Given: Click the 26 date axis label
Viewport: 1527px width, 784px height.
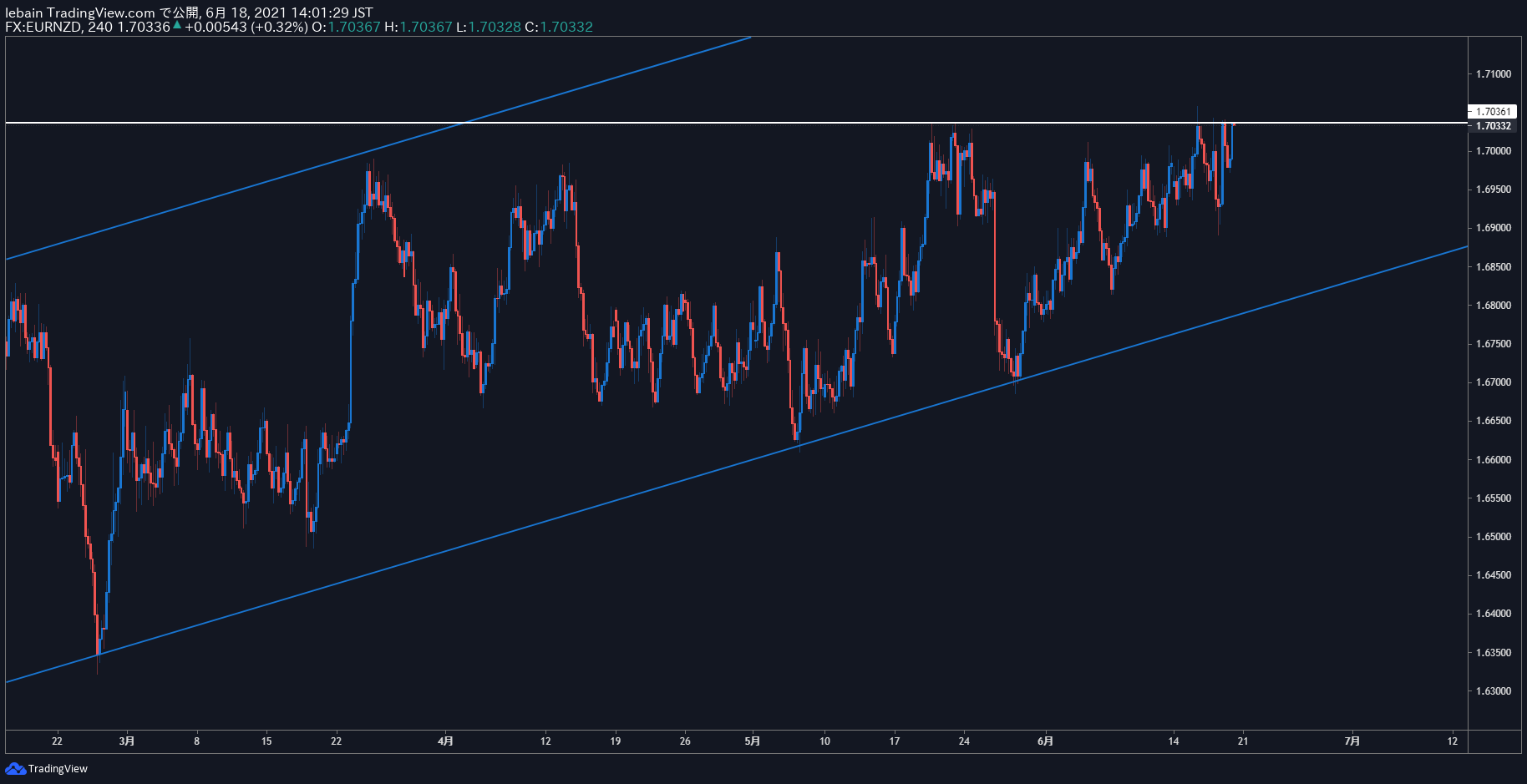Looking at the screenshot, I should [685, 741].
